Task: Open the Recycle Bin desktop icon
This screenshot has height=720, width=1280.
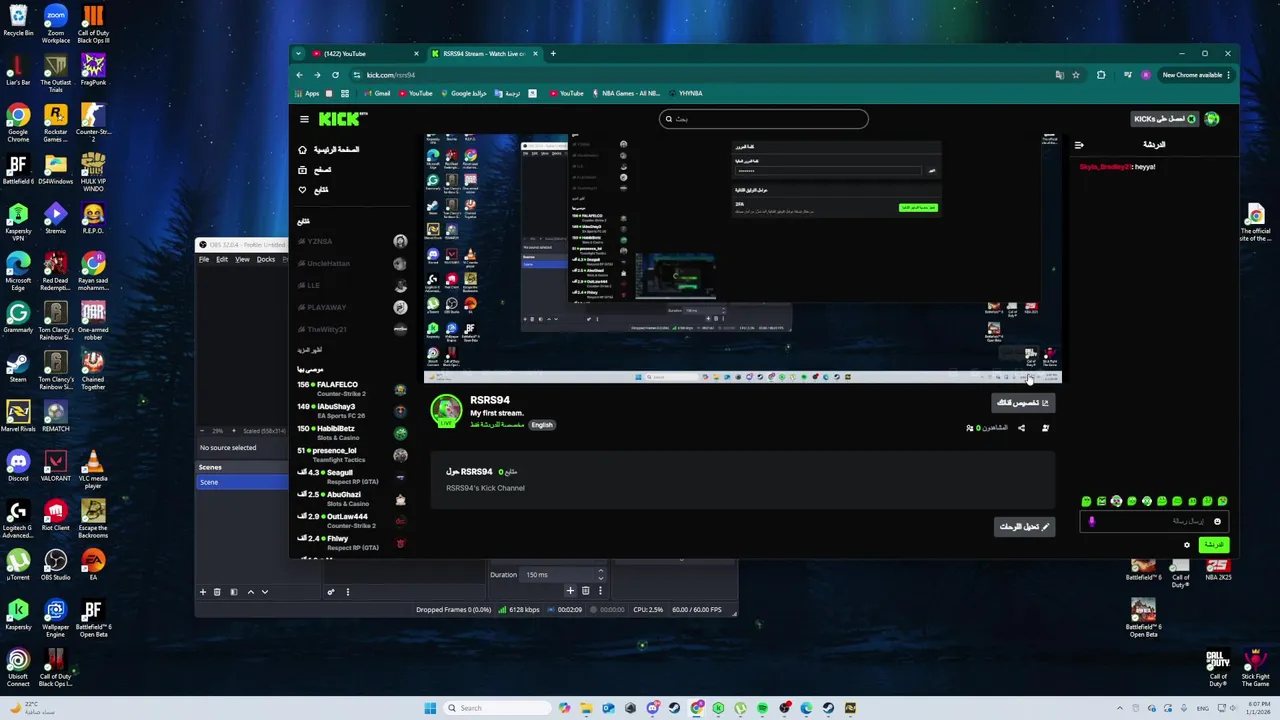Action: [18, 20]
